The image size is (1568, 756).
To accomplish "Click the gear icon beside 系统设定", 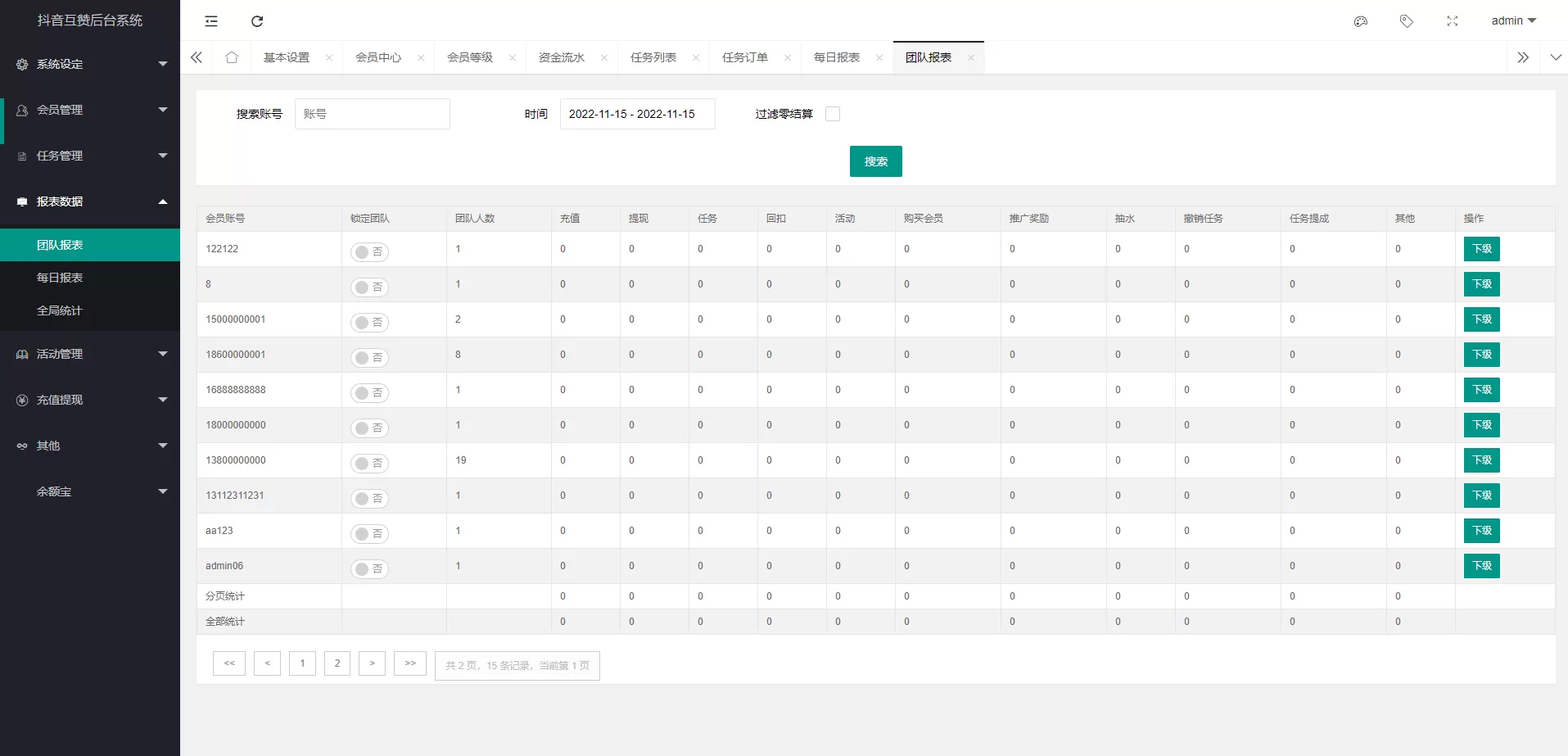I will coord(21,64).
